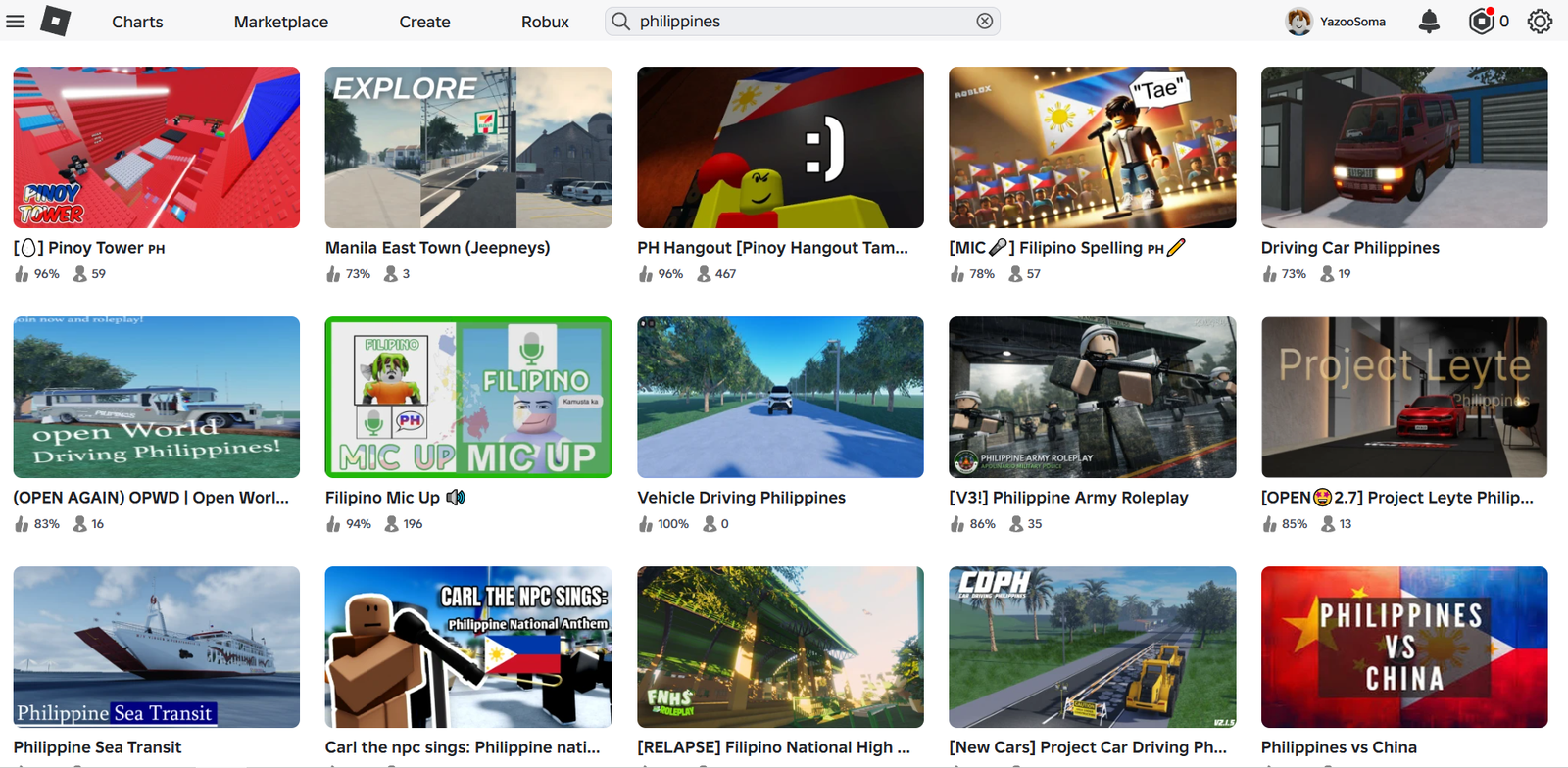Open the Philippines vs China thumbnail

[x=1403, y=647]
